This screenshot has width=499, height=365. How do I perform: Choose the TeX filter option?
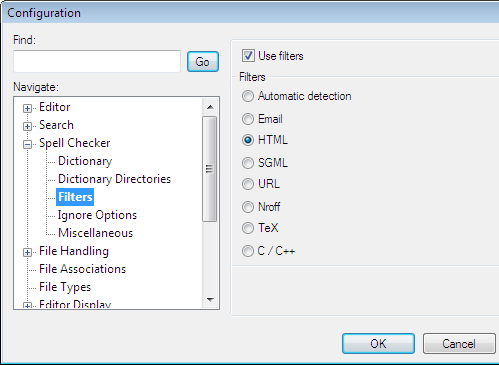point(248,228)
